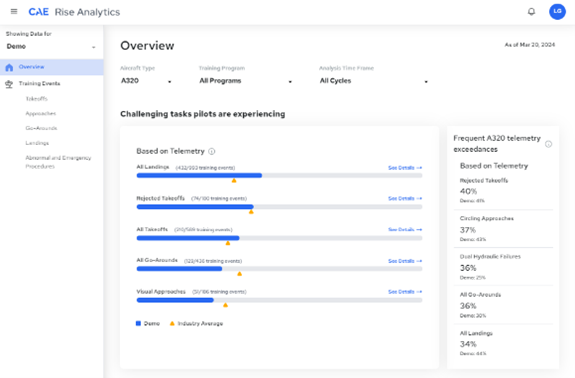Expand the Demo data selector dropdown
The width and height of the screenshot is (575, 378).
51,47
